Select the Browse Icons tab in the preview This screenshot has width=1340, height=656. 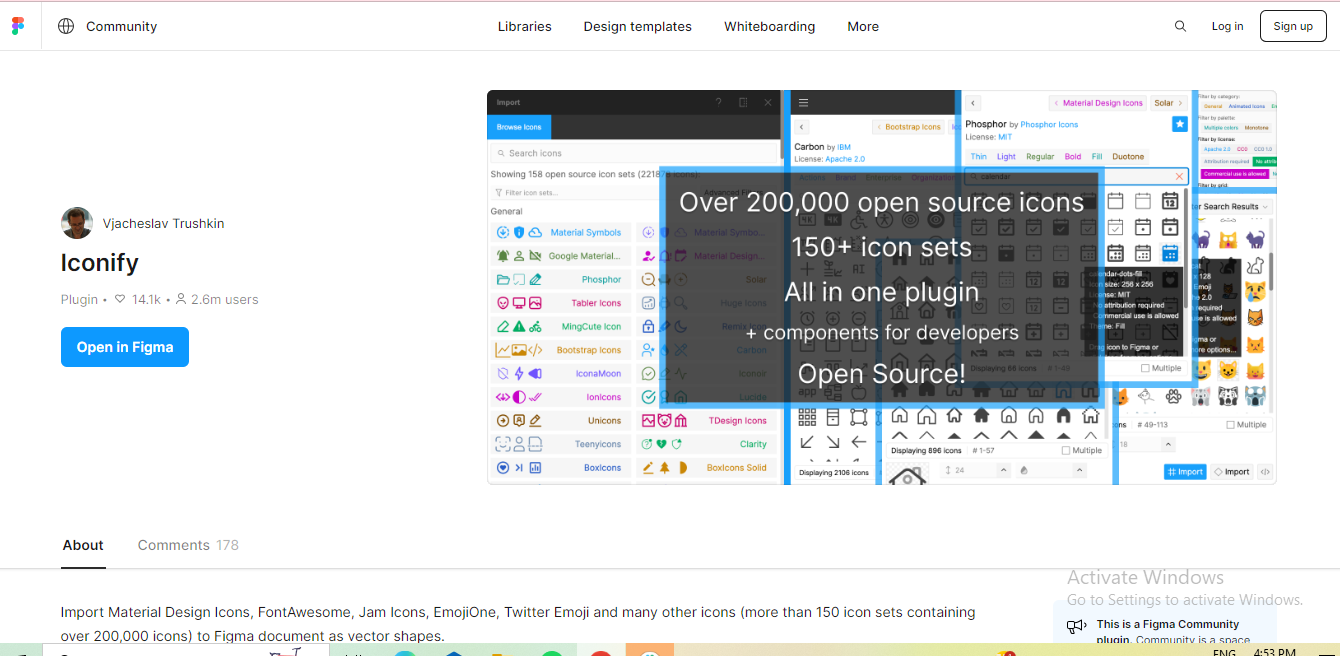point(519,127)
